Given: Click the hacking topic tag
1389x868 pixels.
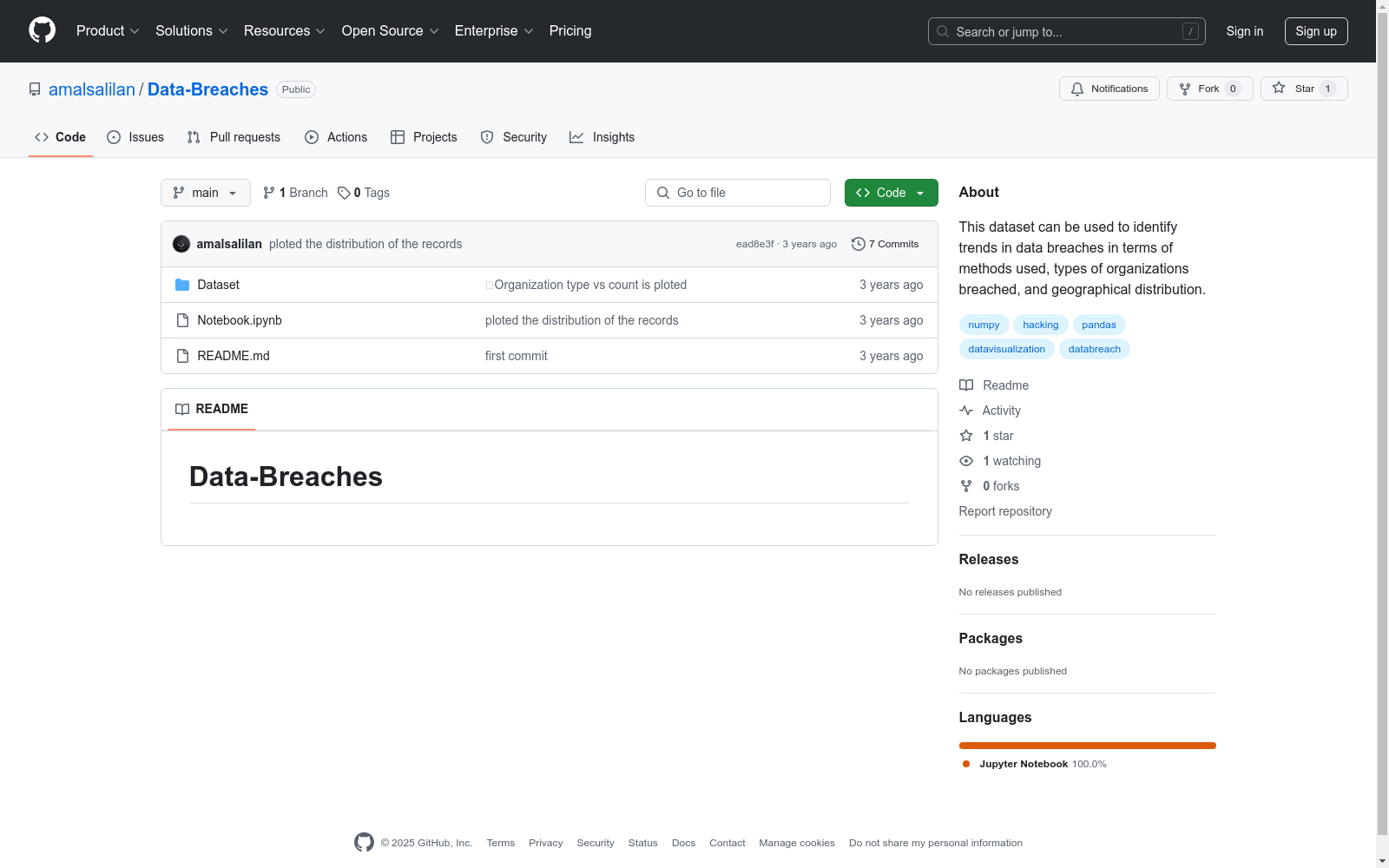Looking at the screenshot, I should tap(1041, 325).
